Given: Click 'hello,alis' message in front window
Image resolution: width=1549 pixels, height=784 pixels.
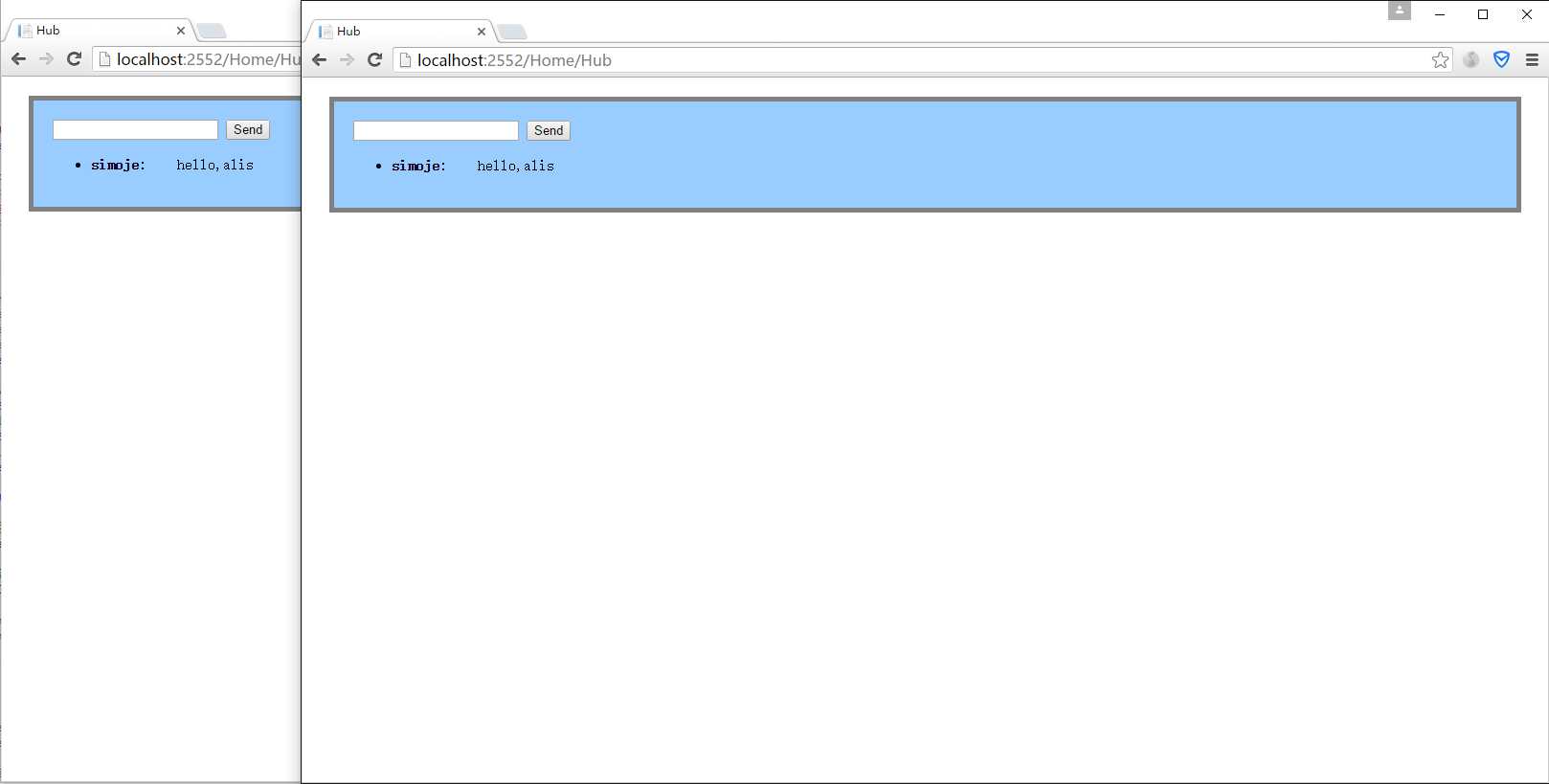Looking at the screenshot, I should pos(516,167).
